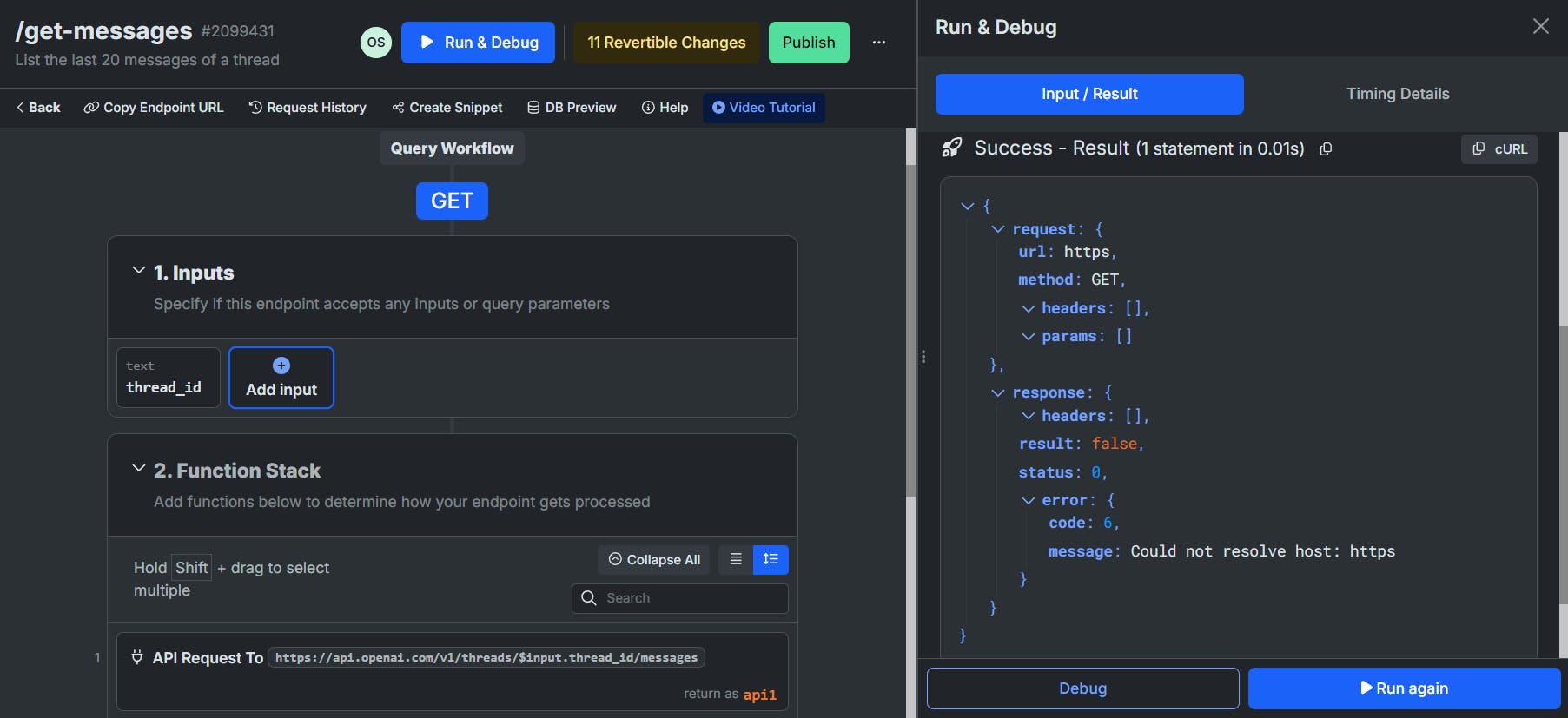Select the numbered list view toggle
Image resolution: width=1568 pixels, height=718 pixels.
click(x=771, y=560)
